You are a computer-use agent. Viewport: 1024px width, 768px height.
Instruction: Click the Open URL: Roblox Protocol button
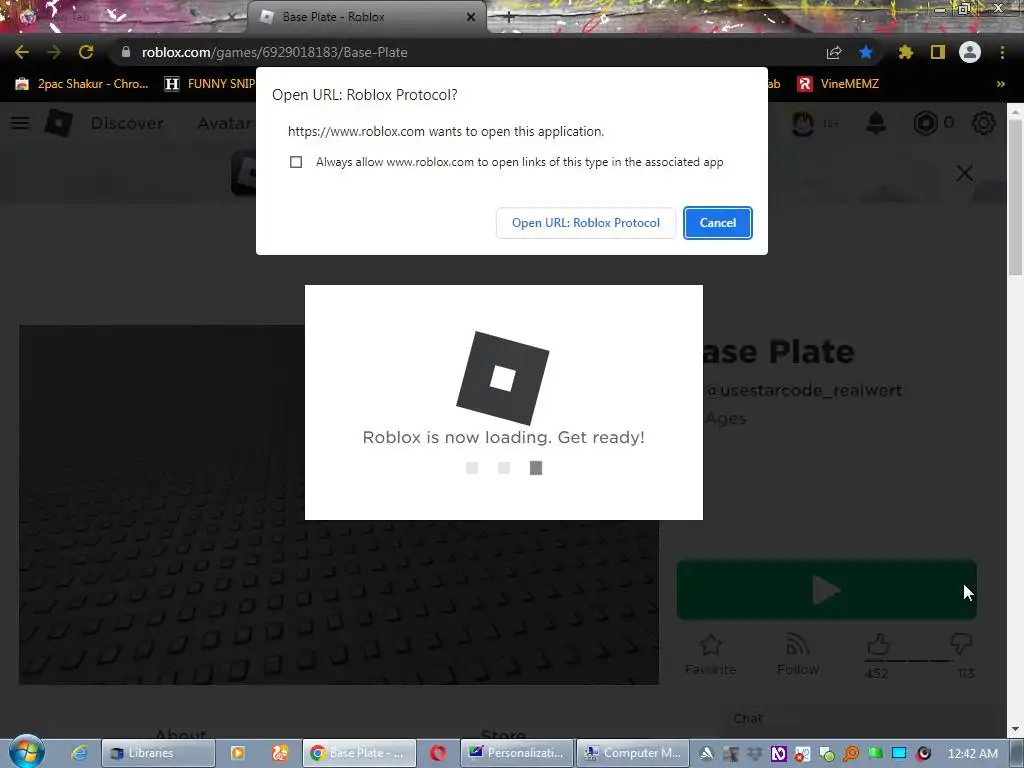tap(586, 223)
